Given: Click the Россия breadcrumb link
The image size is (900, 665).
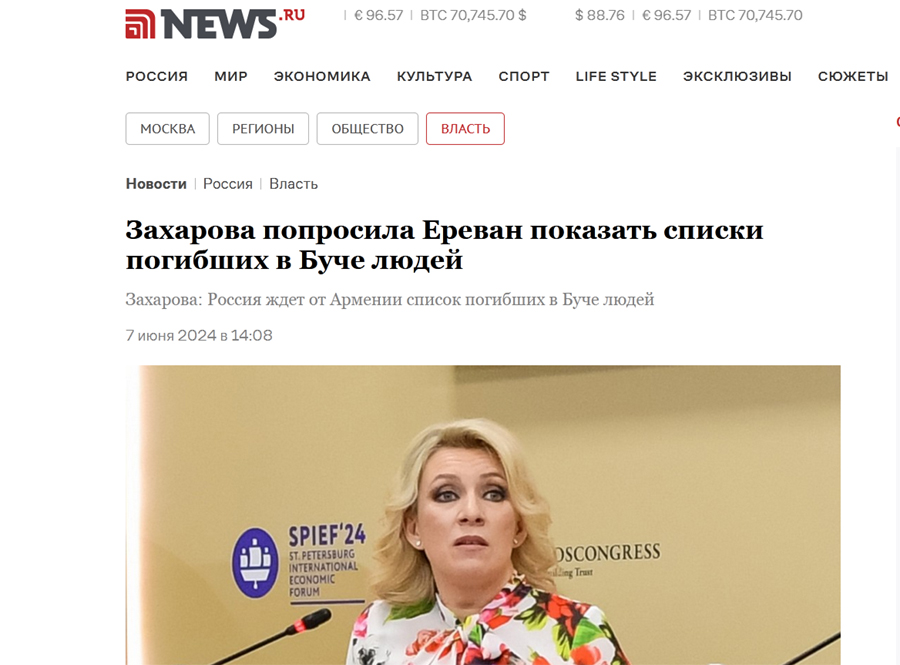Looking at the screenshot, I should (228, 184).
